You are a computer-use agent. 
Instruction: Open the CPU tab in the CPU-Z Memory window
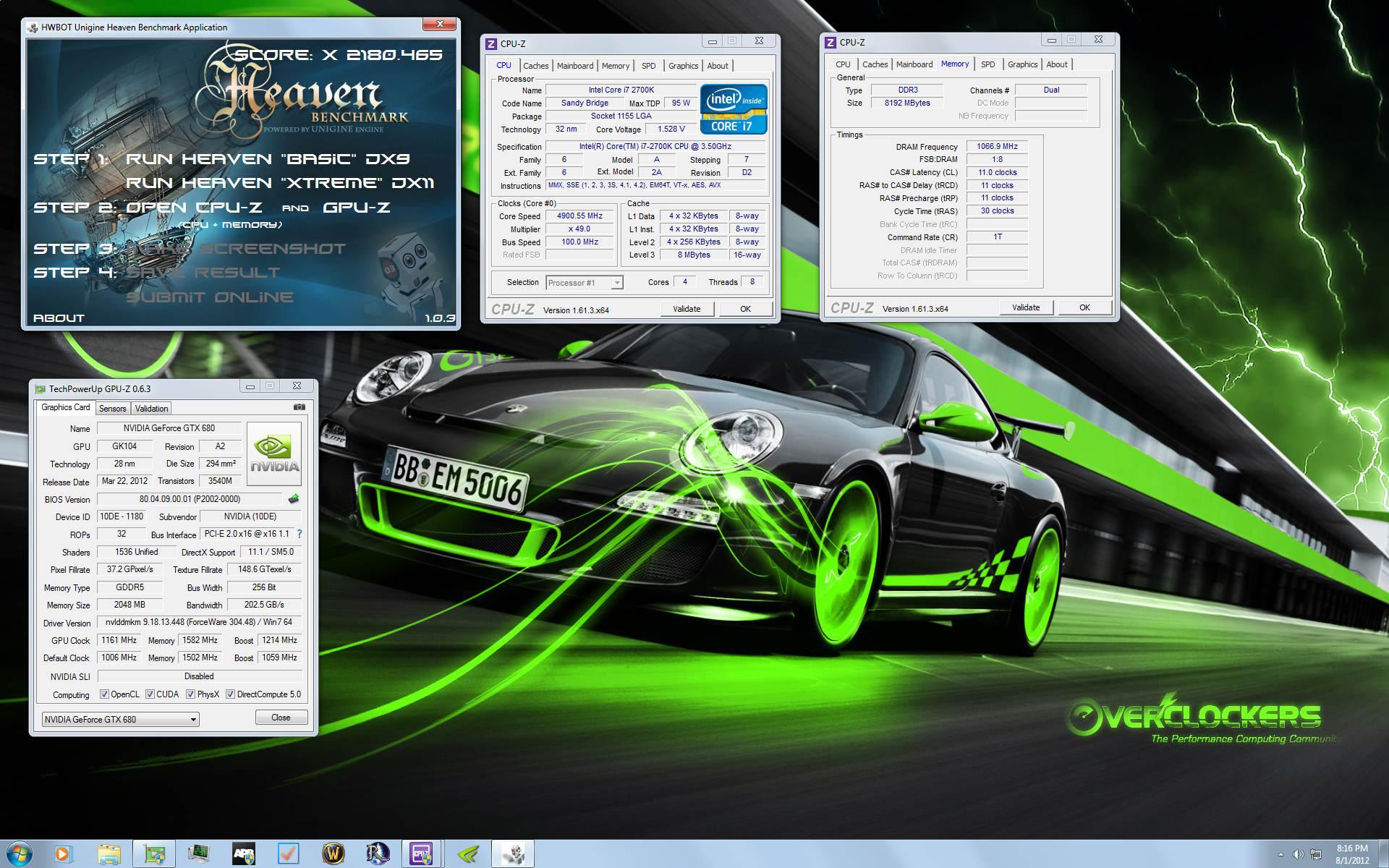(x=843, y=64)
